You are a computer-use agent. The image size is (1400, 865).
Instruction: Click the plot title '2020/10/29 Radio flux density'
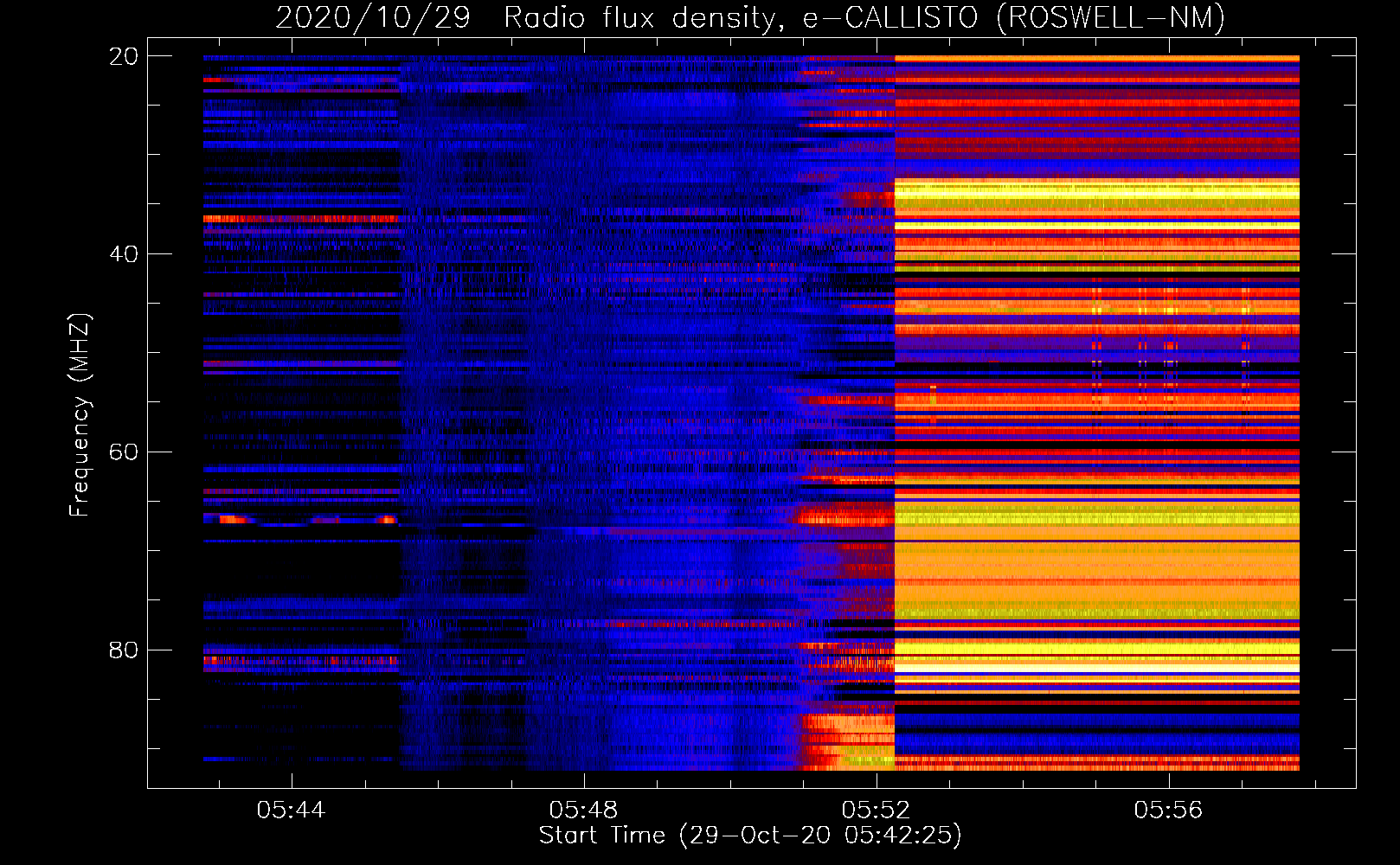530,17
